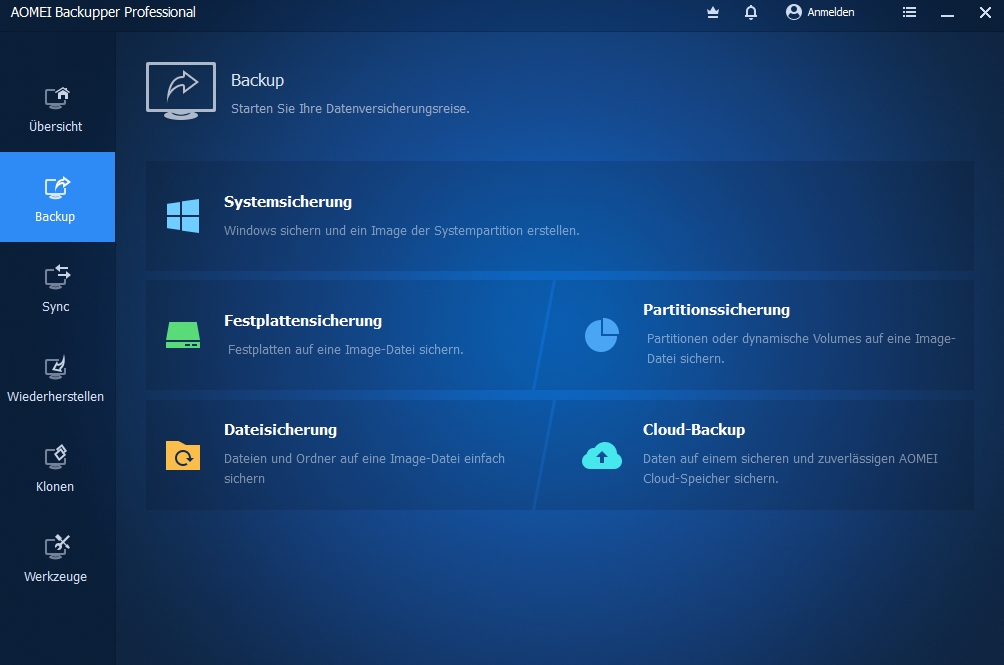Click the Backup monitor header icon

pos(181,91)
